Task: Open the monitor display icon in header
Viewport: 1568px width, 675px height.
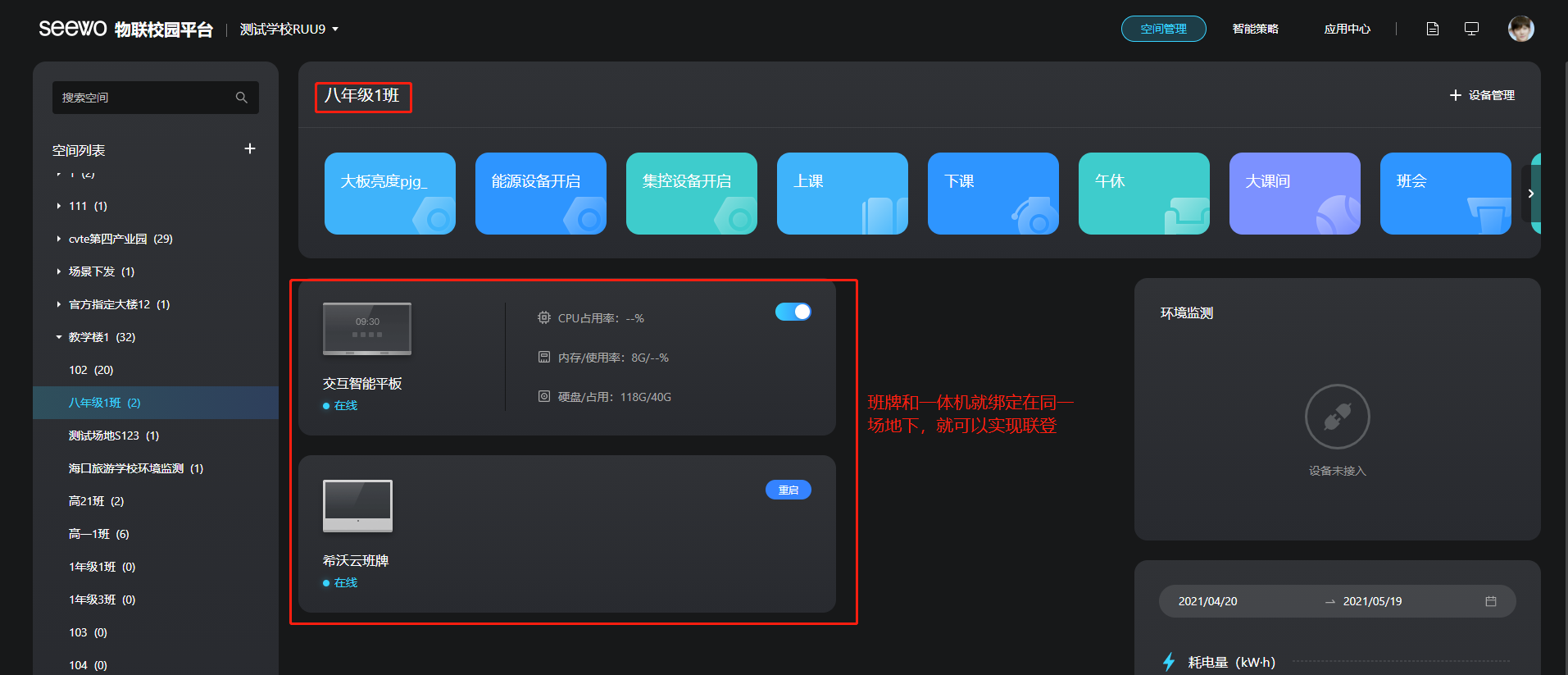Action: 1471,29
